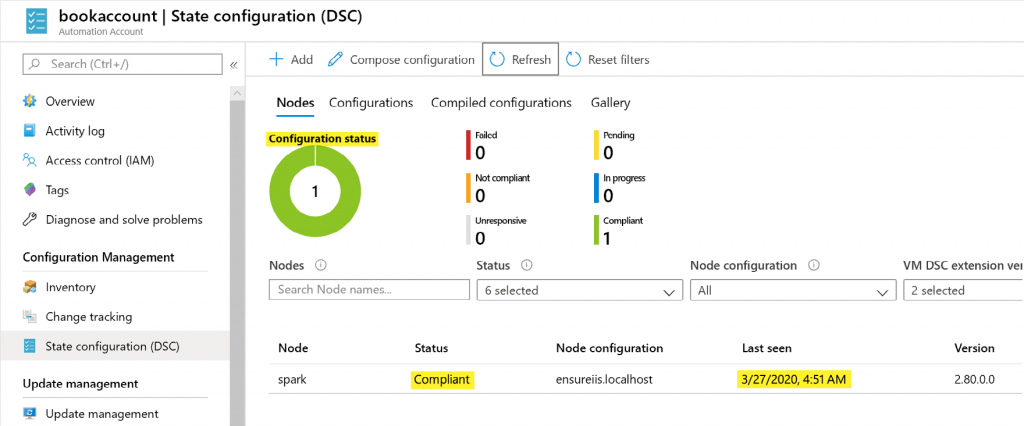Screen dimensions: 1024x426
Task: Click the Overview gear icon in sidebar
Action: [x=30, y=101]
